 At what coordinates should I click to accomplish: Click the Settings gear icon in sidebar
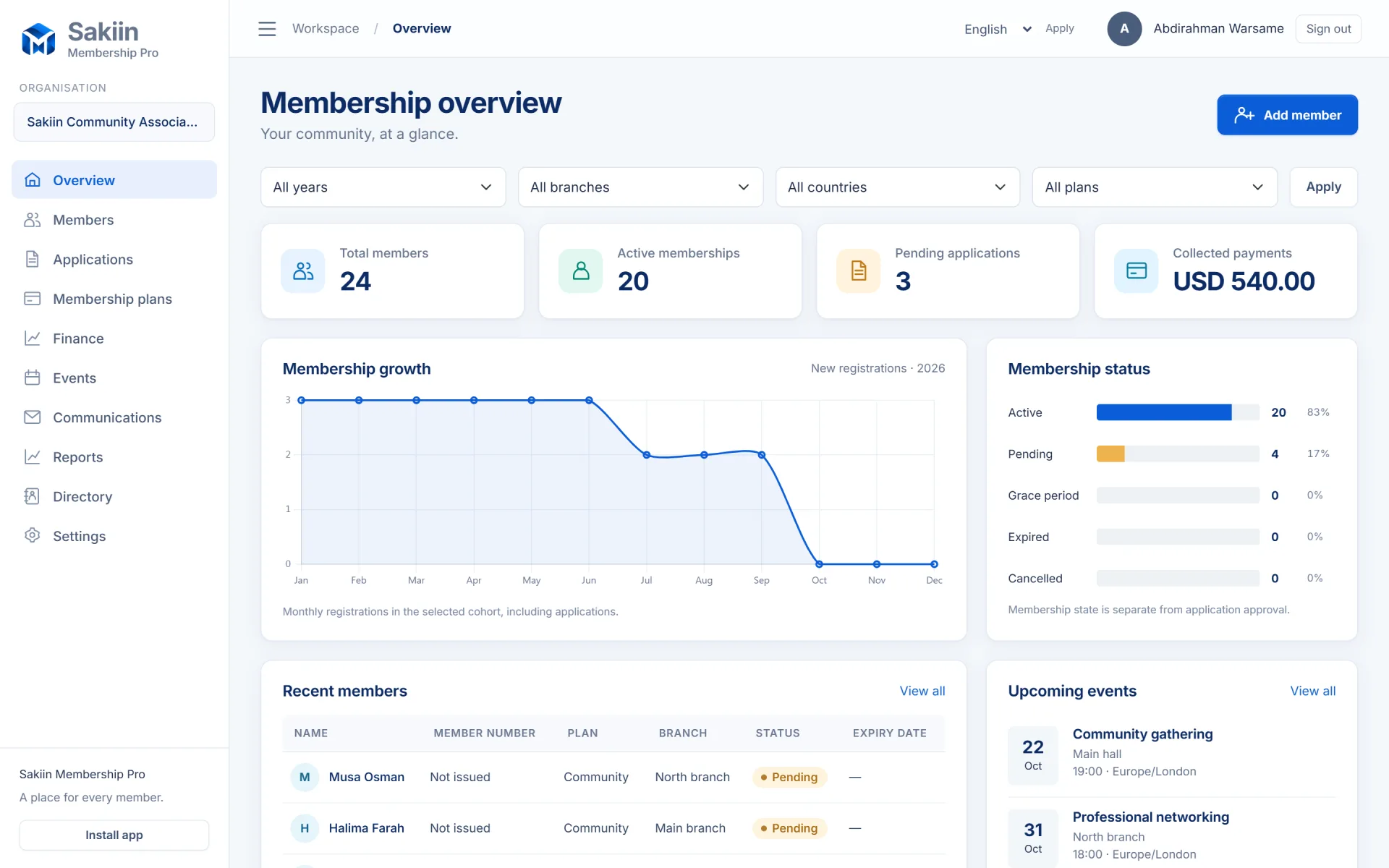[33, 535]
